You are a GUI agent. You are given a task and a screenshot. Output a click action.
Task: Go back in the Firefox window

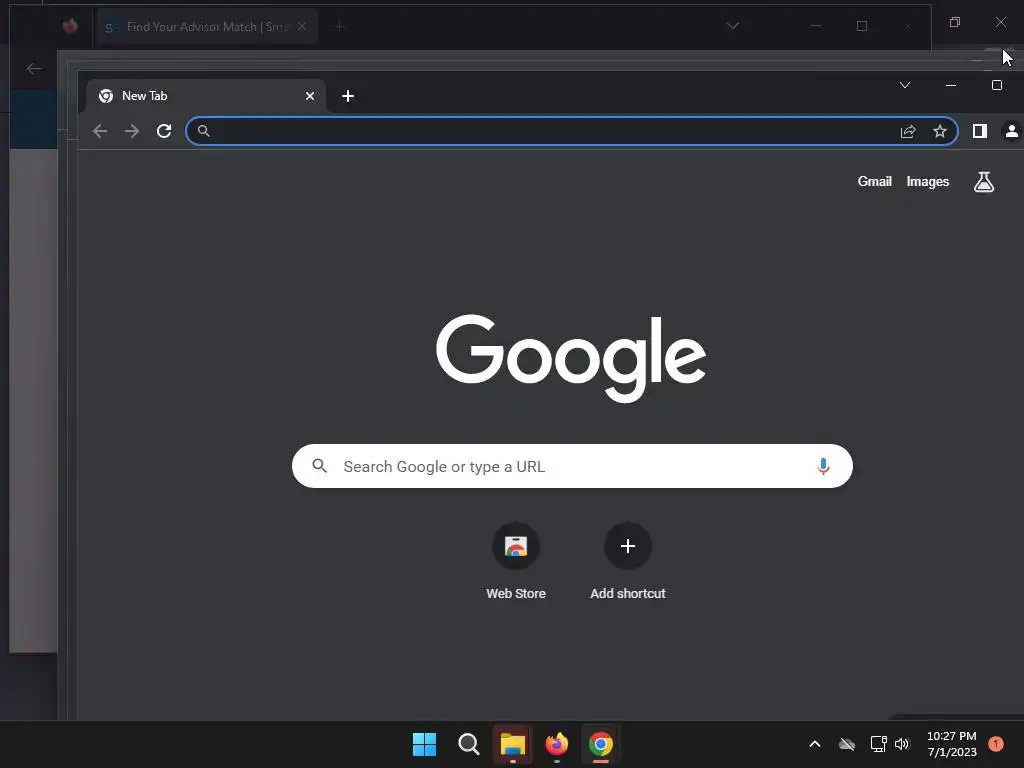coord(34,69)
